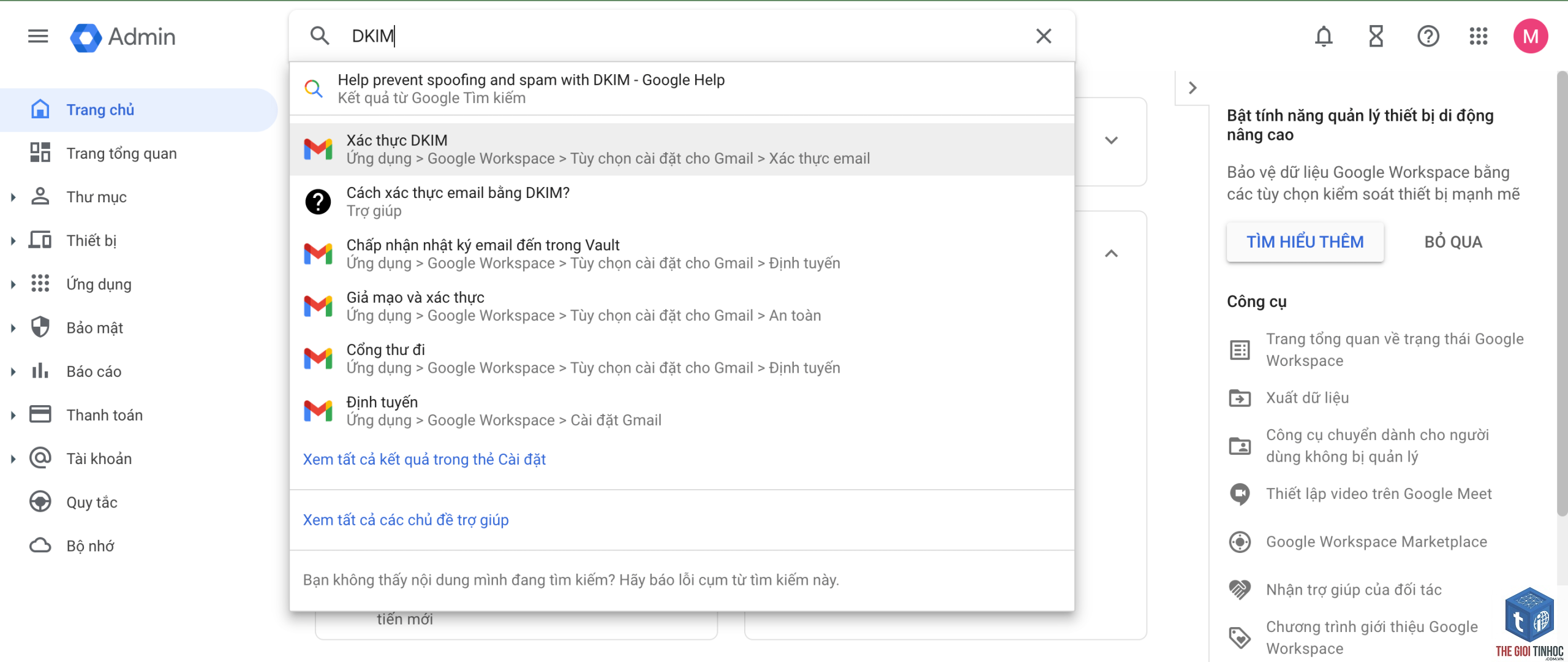Expand the Thiết bị sidebar section

(x=13, y=241)
